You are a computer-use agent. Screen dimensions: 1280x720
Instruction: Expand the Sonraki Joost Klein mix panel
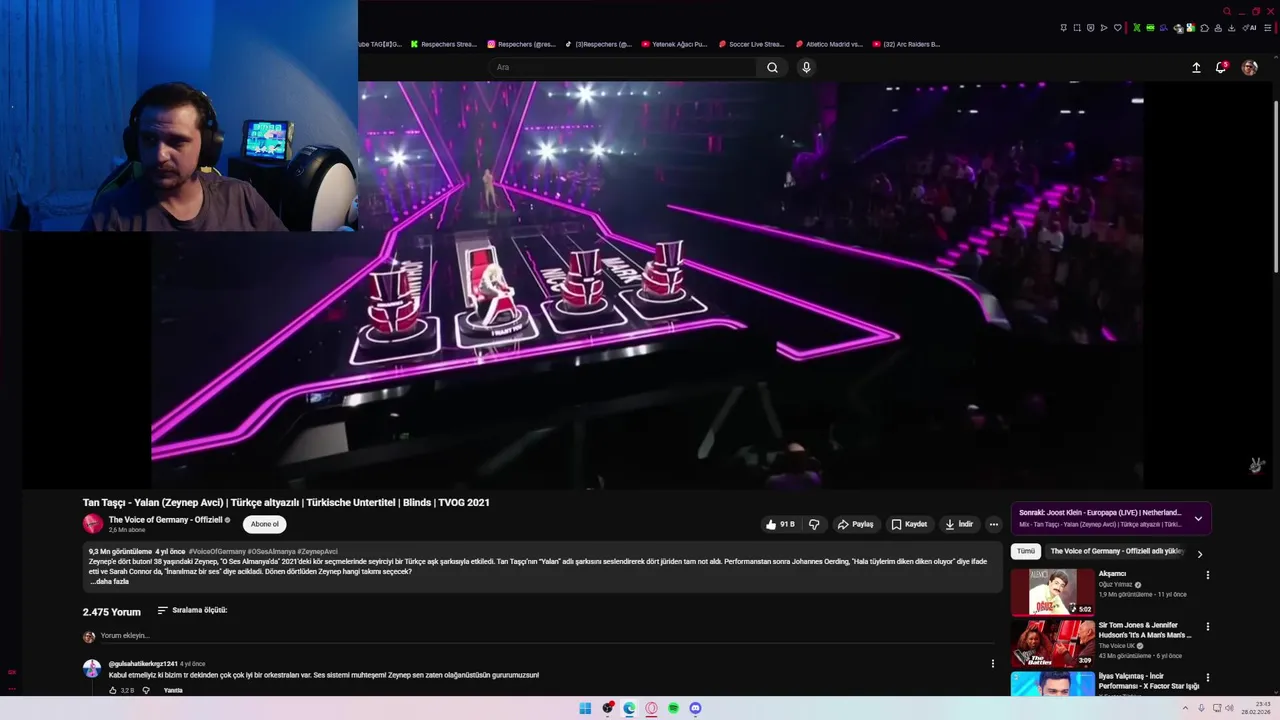pyautogui.click(x=1198, y=518)
